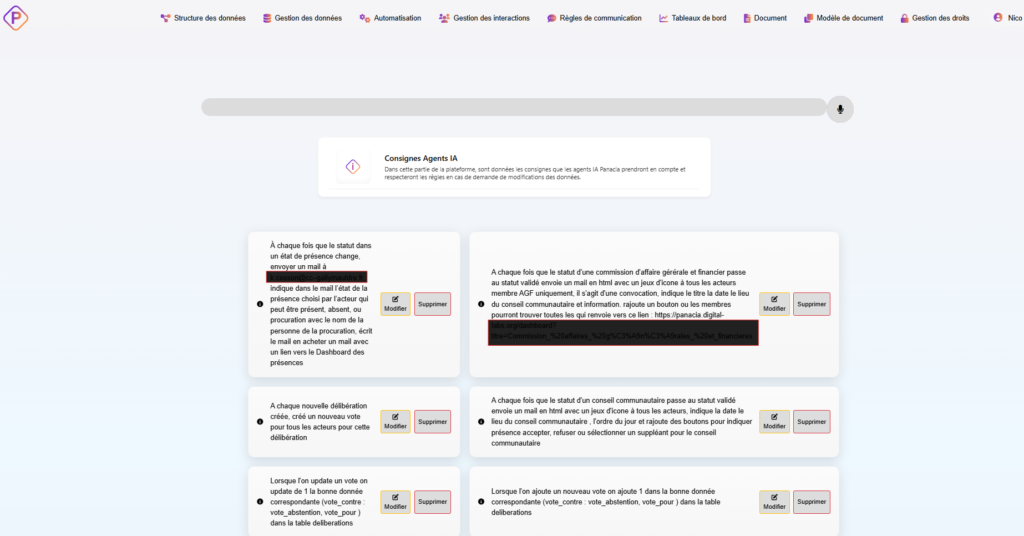
Task: Click the user avatar icon next to Nico
Action: pos(998,18)
